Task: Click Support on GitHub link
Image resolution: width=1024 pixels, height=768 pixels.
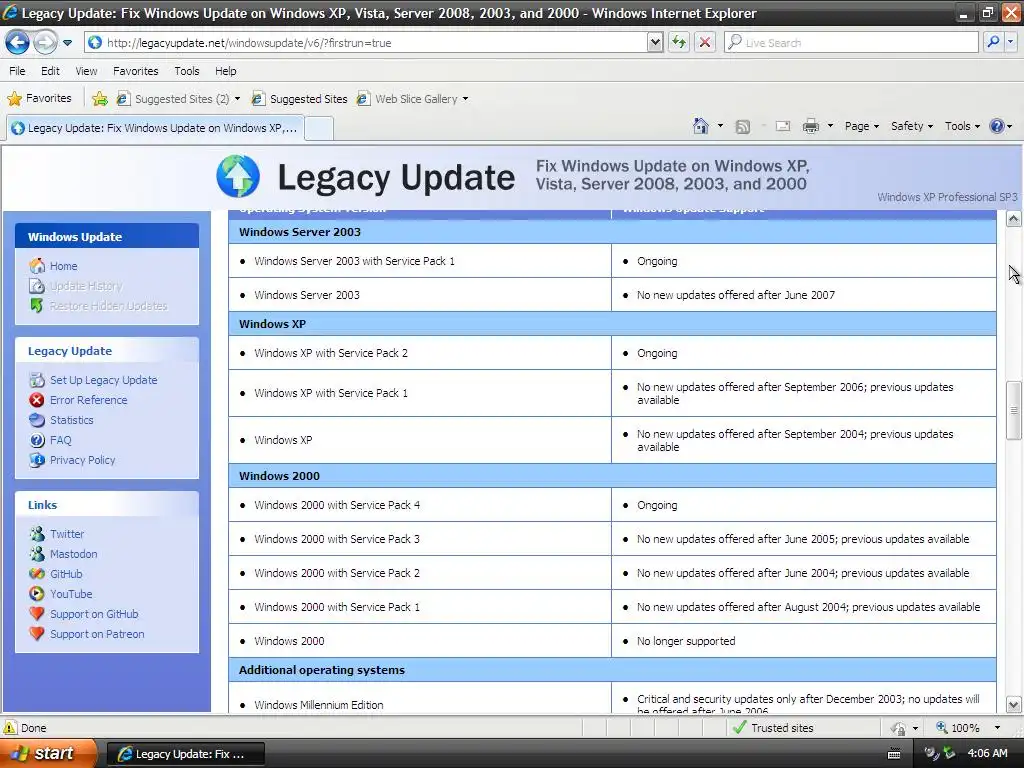Action: click(94, 614)
